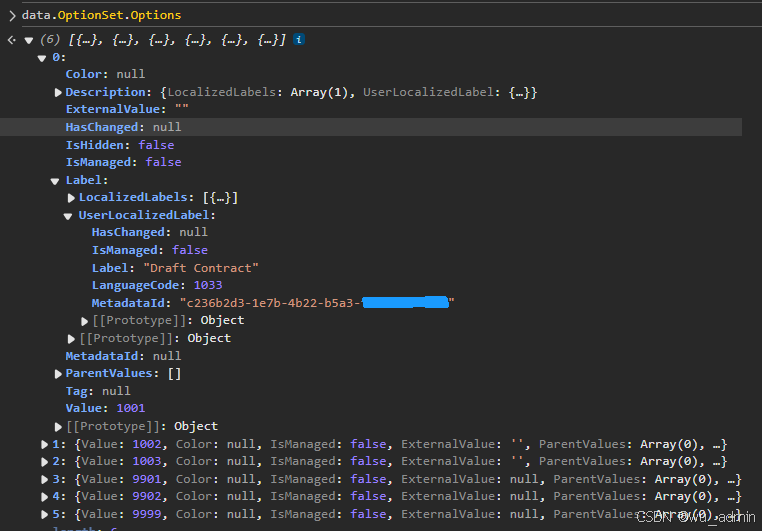Click the console prompt chevron icon

point(12,16)
